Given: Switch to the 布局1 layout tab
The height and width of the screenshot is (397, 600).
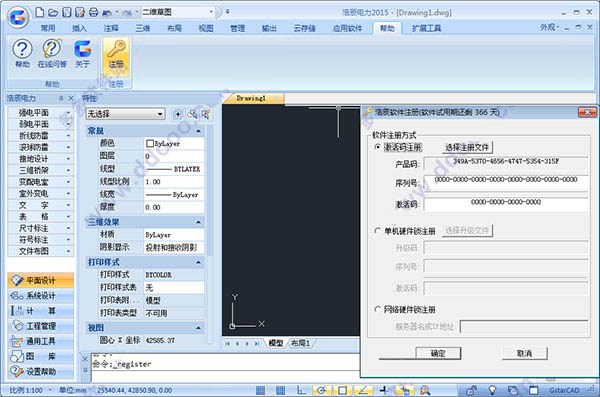Looking at the screenshot, I should [x=300, y=343].
